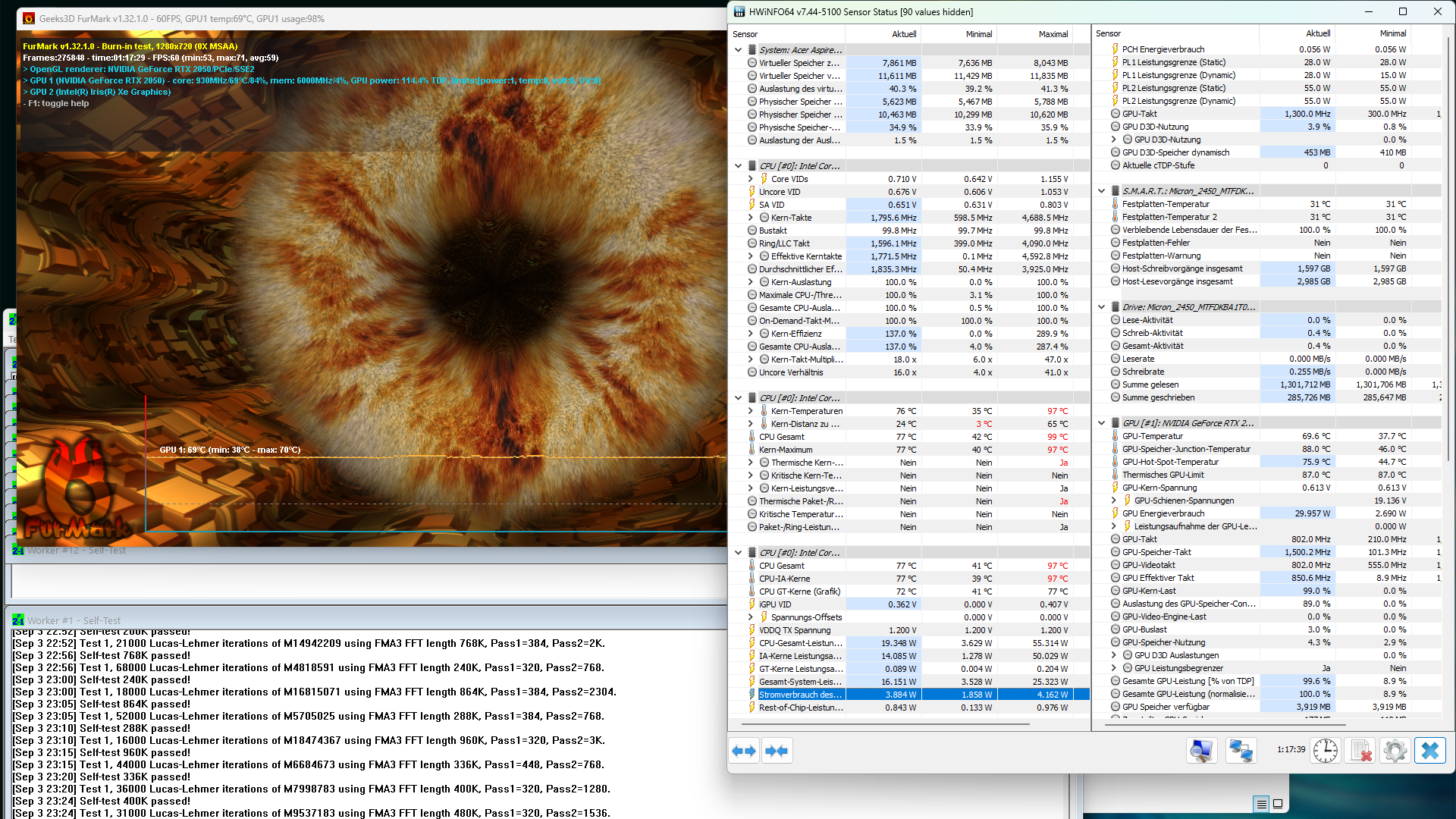This screenshot has height=819, width=1456.
Task: Switch to the thumbnail view icon
Action: pos(1278,804)
